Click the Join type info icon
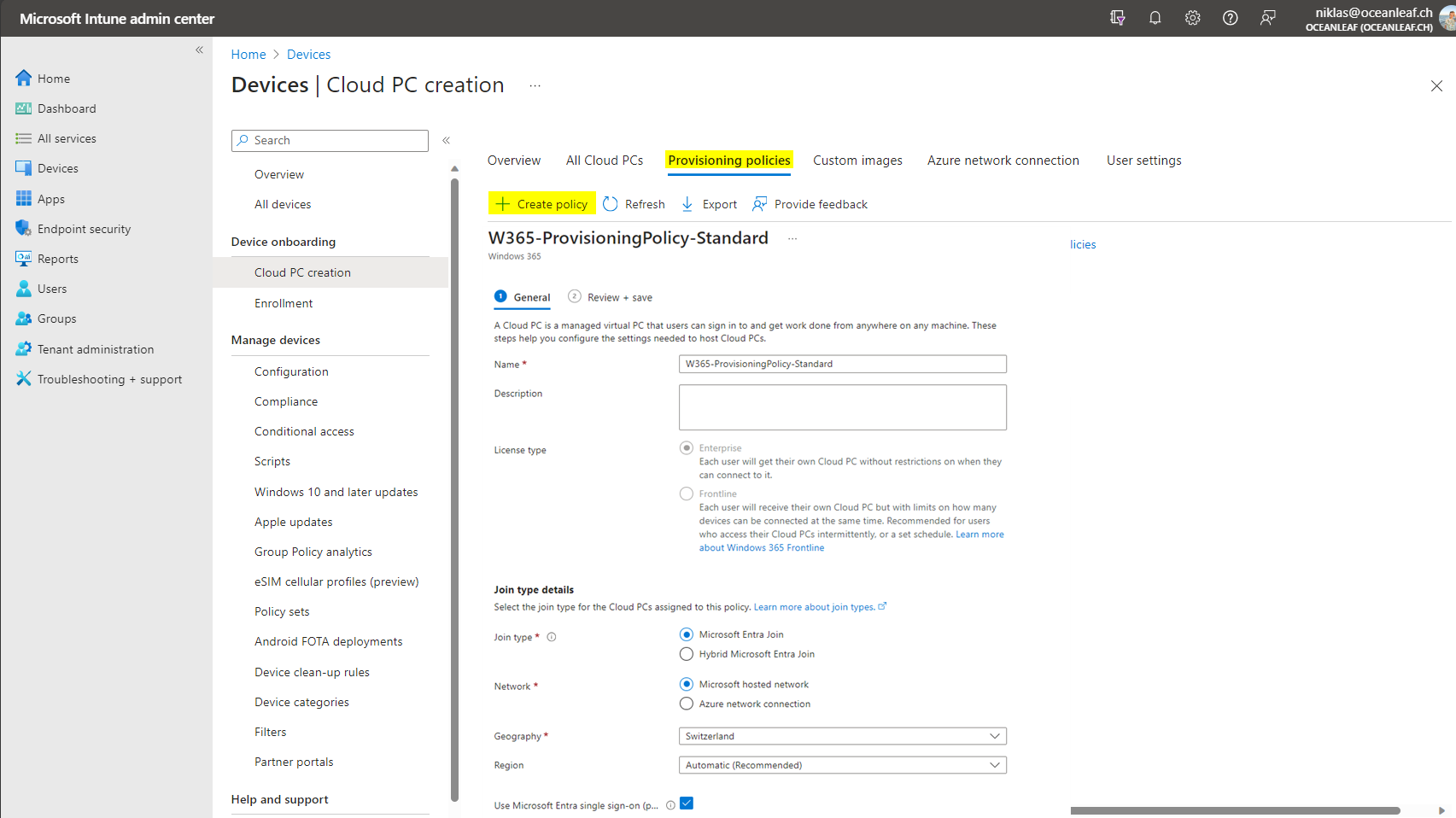This screenshot has width=1456, height=818. point(552,637)
